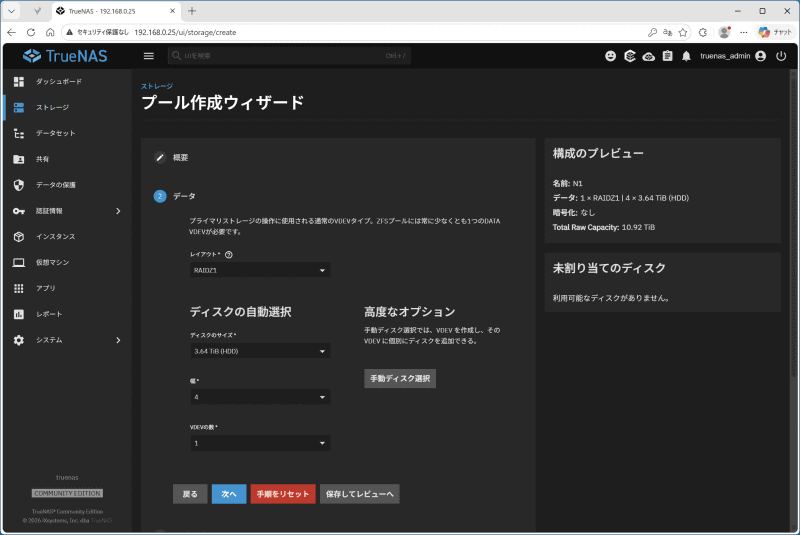Screen dimensions: 800x535
Task: Click the truenas_admin user account icon
Action: coord(761,56)
